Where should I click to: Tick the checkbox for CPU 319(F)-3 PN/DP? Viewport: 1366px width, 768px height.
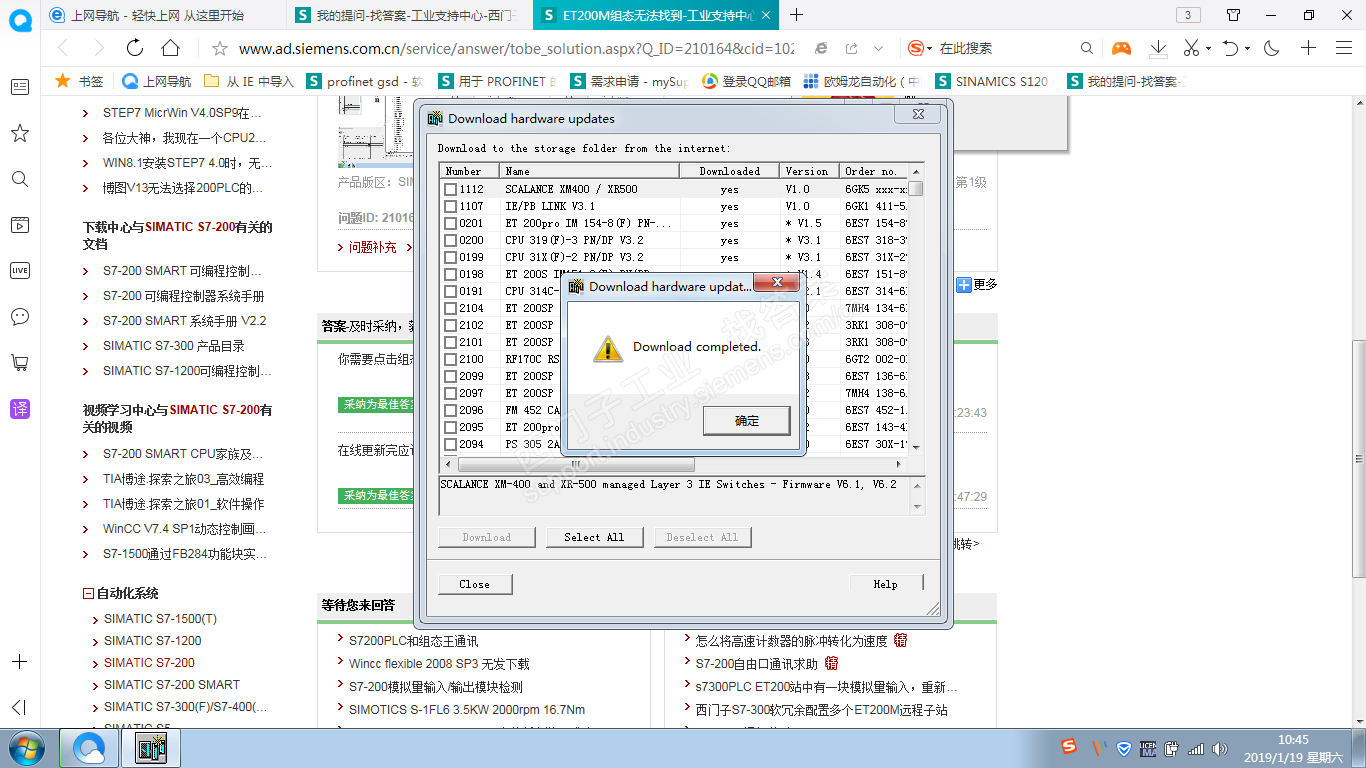(x=450, y=240)
